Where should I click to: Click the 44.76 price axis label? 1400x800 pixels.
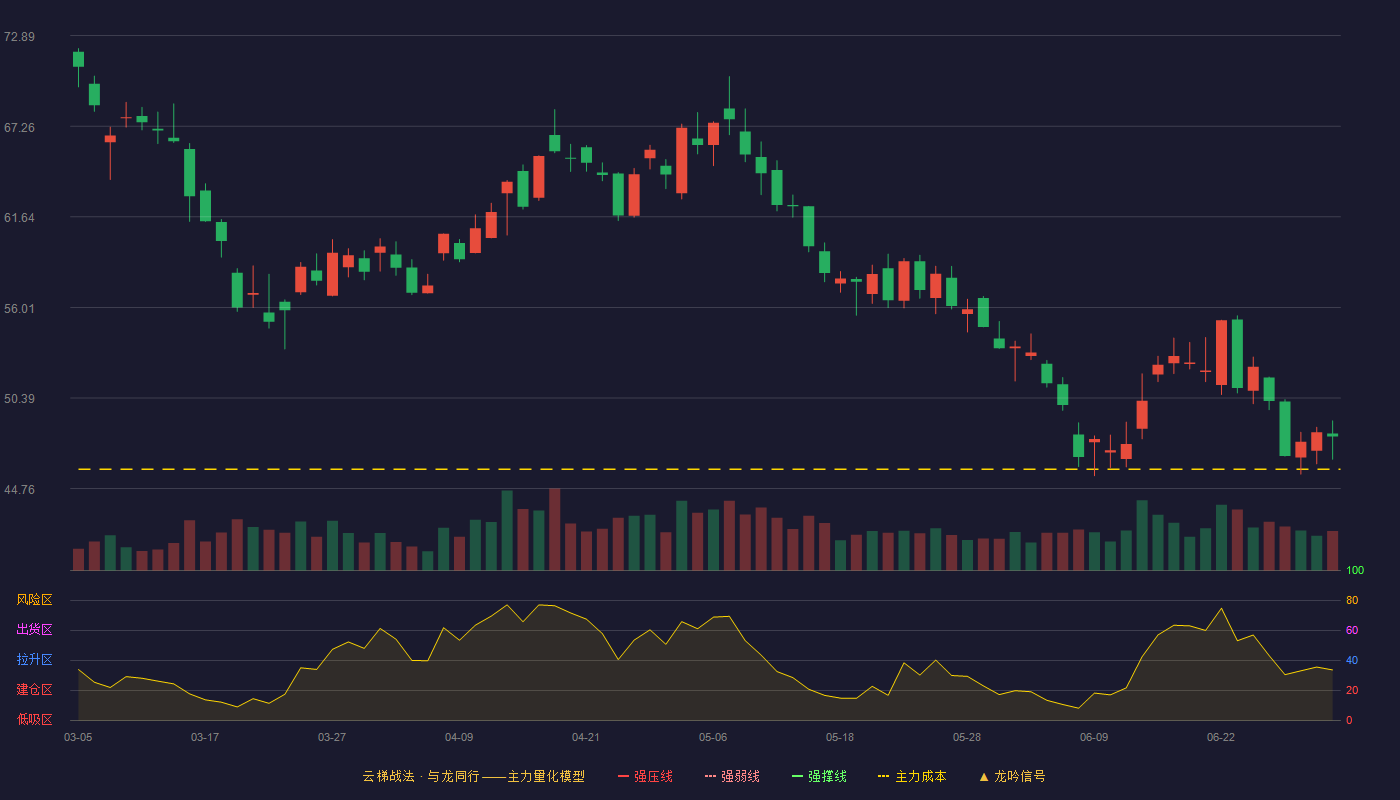tap(19, 489)
